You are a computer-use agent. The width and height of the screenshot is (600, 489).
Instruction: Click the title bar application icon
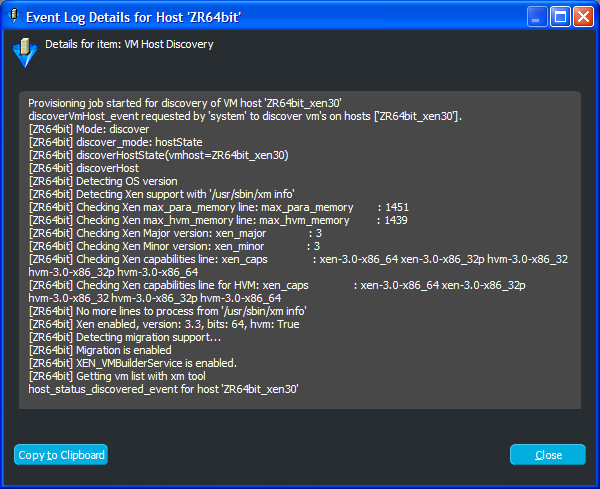(x=14, y=16)
